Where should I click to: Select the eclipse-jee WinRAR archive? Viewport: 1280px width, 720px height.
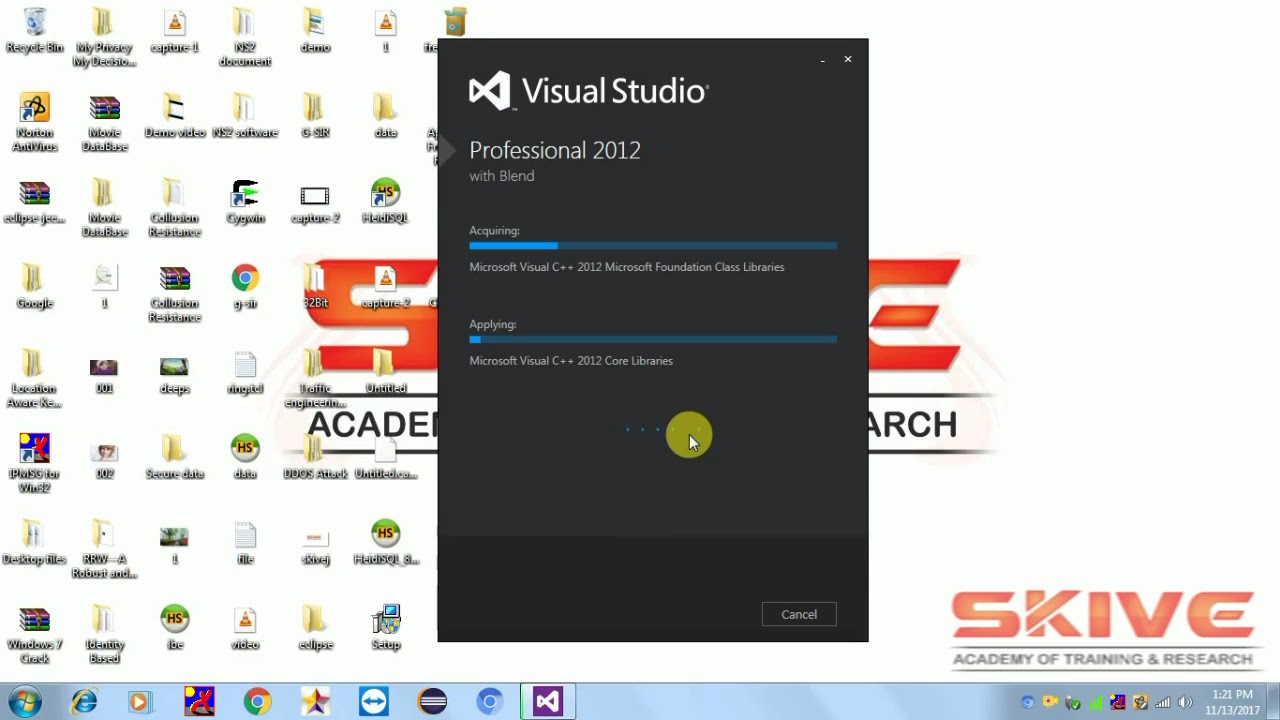35,202
